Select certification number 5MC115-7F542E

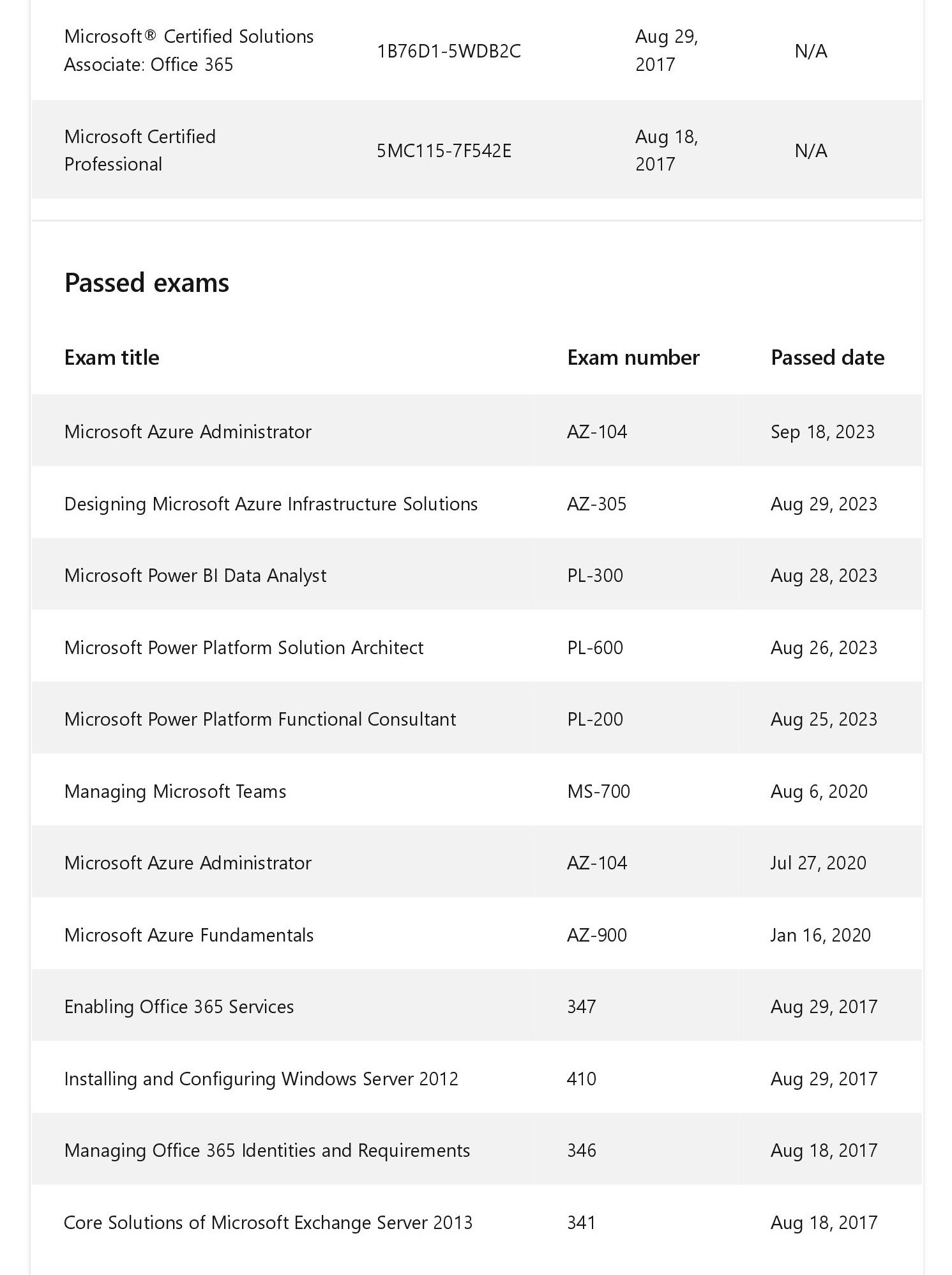click(x=444, y=151)
